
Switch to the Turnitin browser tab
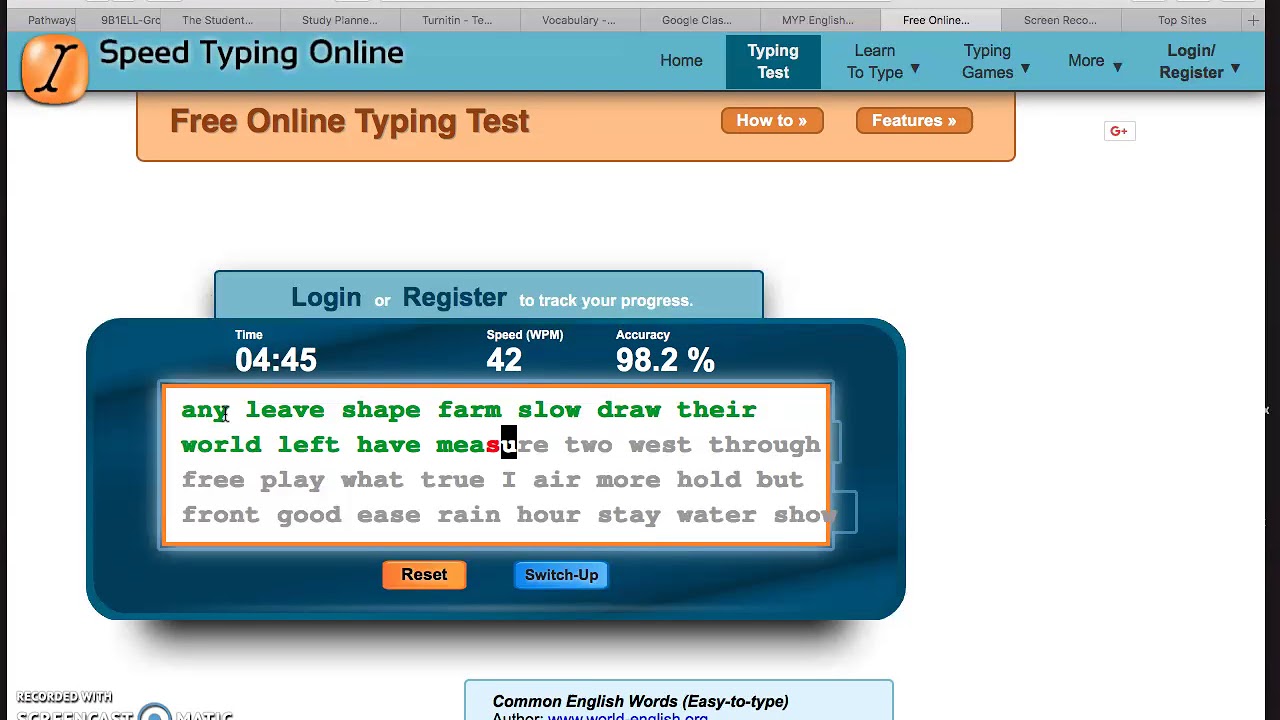click(457, 20)
